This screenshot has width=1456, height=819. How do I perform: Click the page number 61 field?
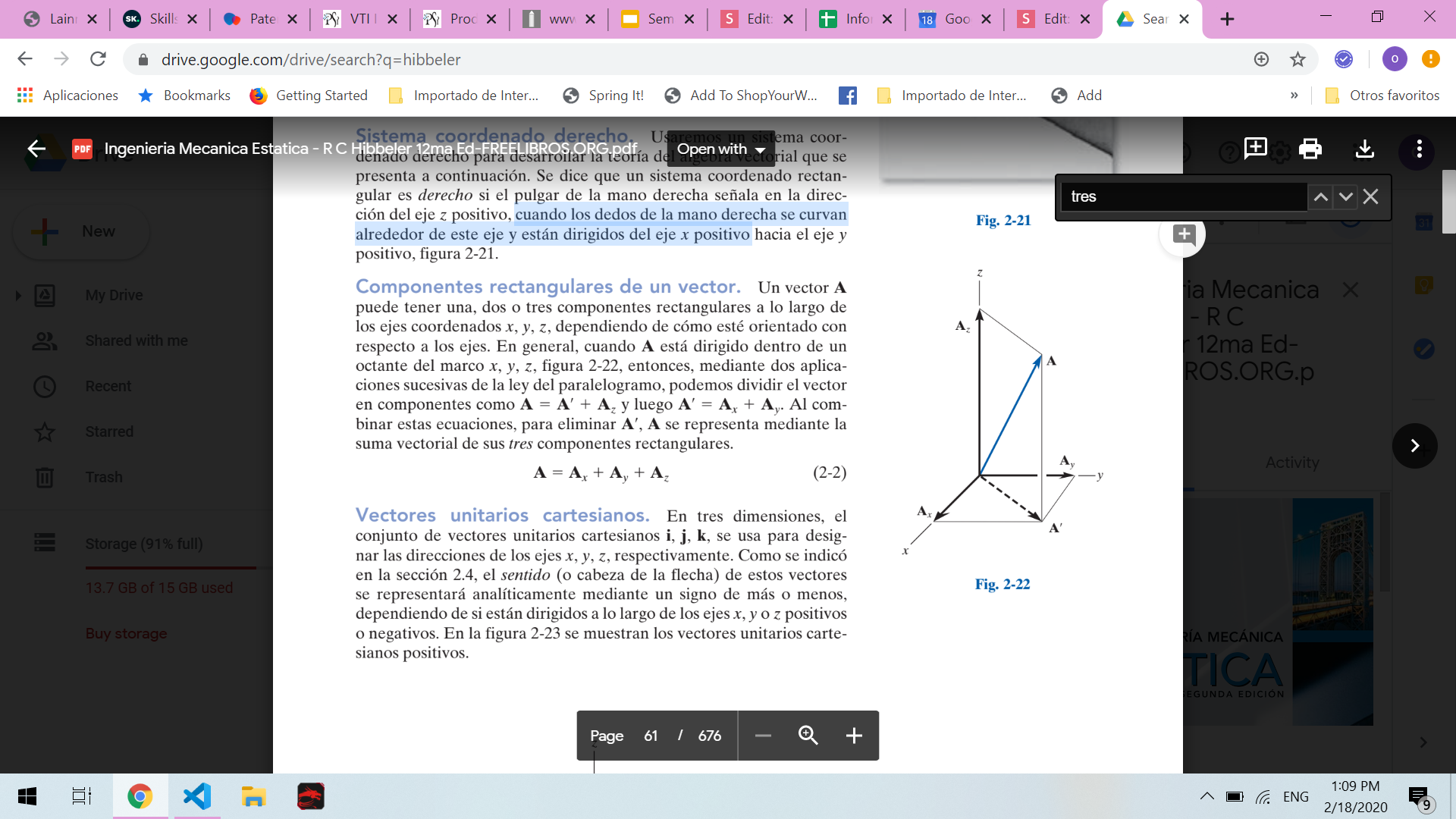[651, 736]
